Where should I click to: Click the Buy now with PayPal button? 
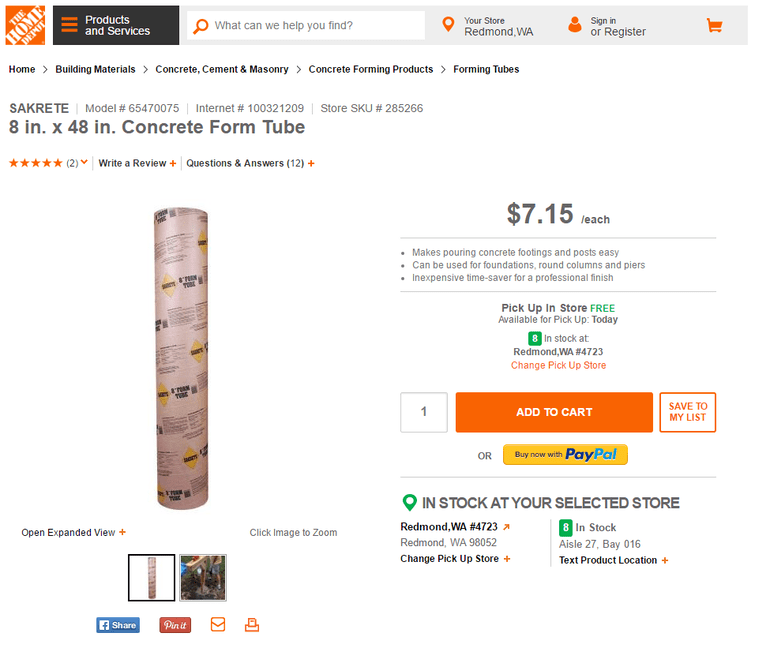pyautogui.click(x=565, y=455)
